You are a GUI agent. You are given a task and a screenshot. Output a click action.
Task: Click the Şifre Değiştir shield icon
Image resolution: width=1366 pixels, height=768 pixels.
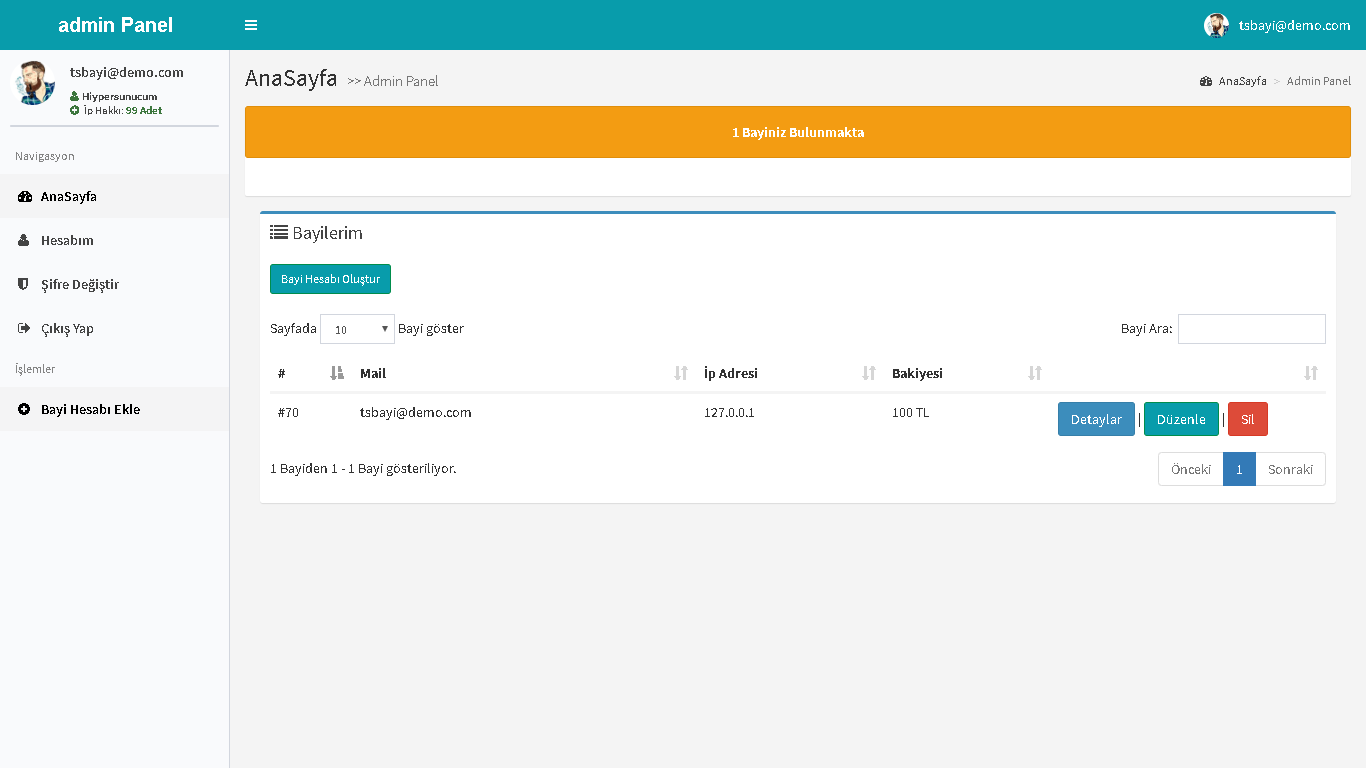pyautogui.click(x=24, y=285)
